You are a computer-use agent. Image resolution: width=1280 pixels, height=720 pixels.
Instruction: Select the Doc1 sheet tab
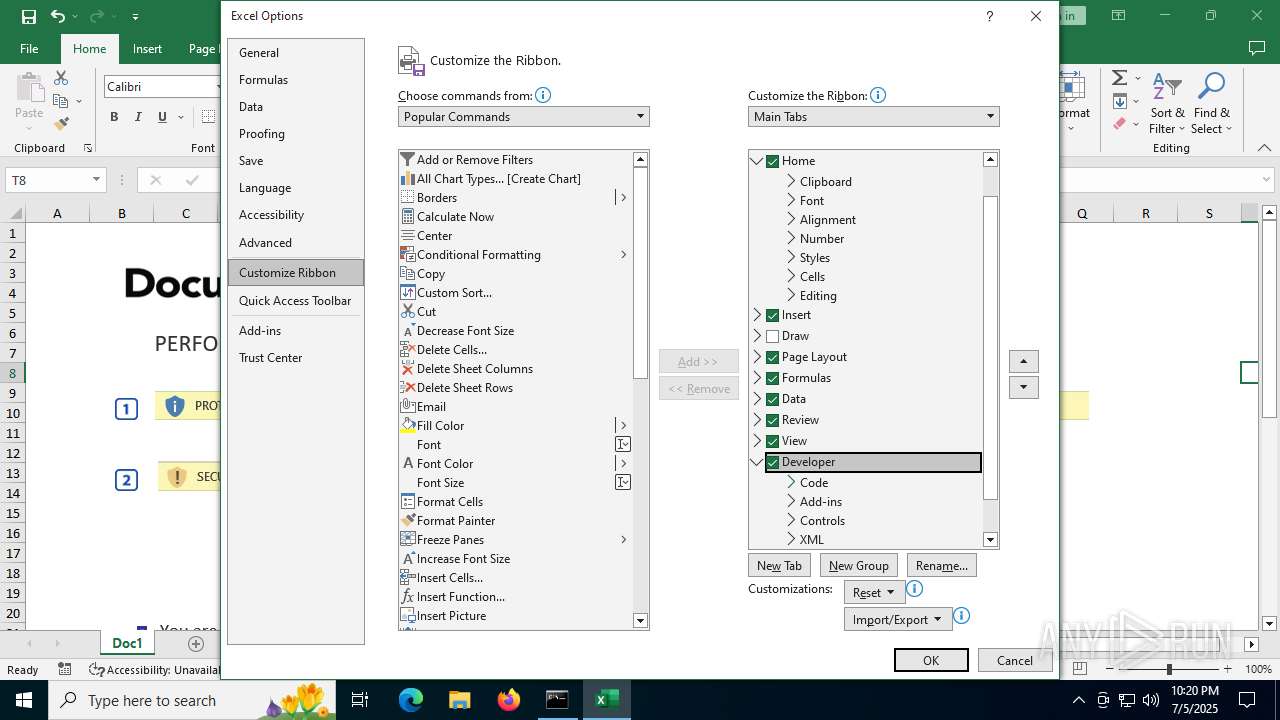(128, 643)
